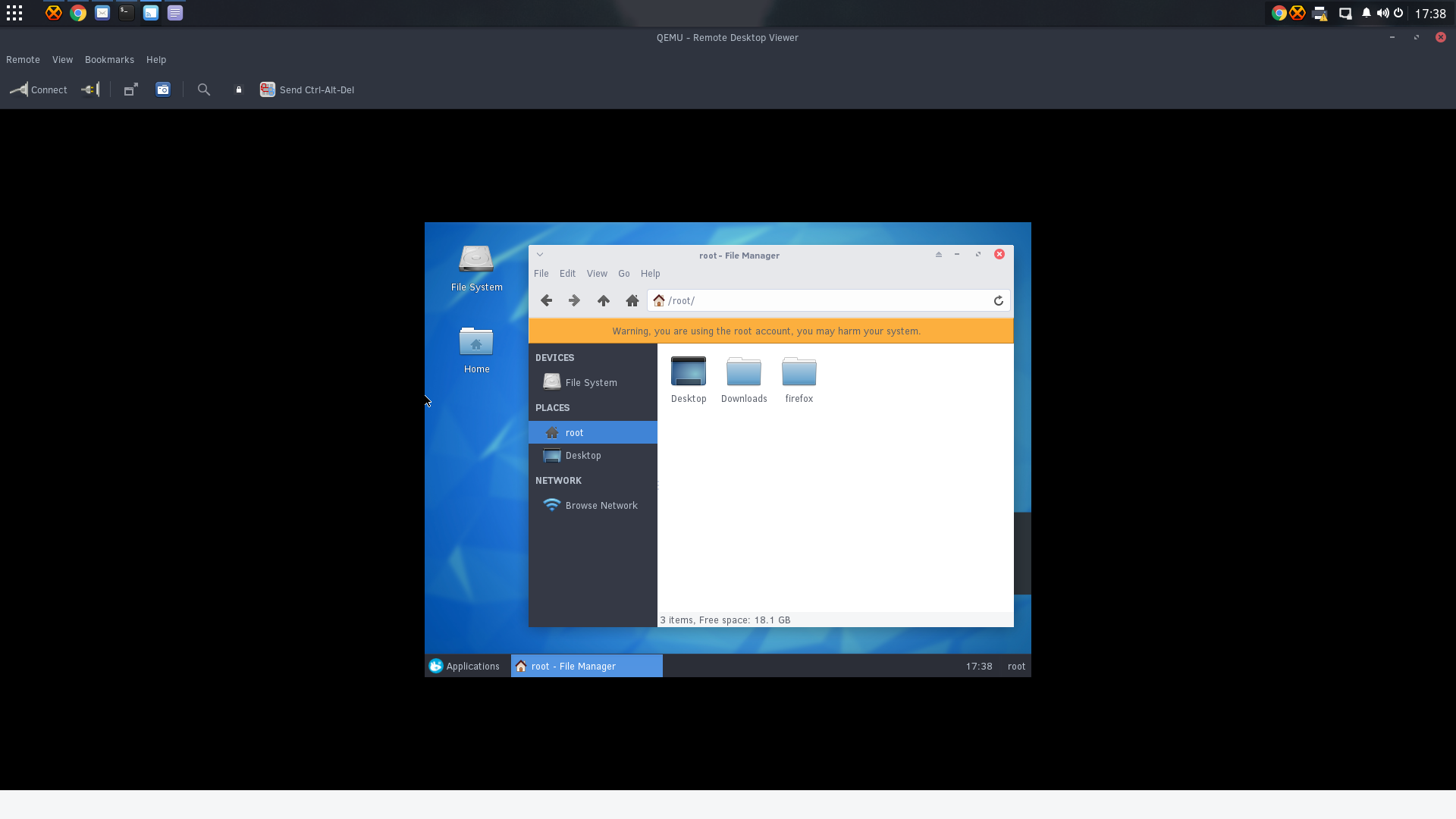Select File System in Devices sidebar
Screen dimensions: 1456x819
(593, 382)
